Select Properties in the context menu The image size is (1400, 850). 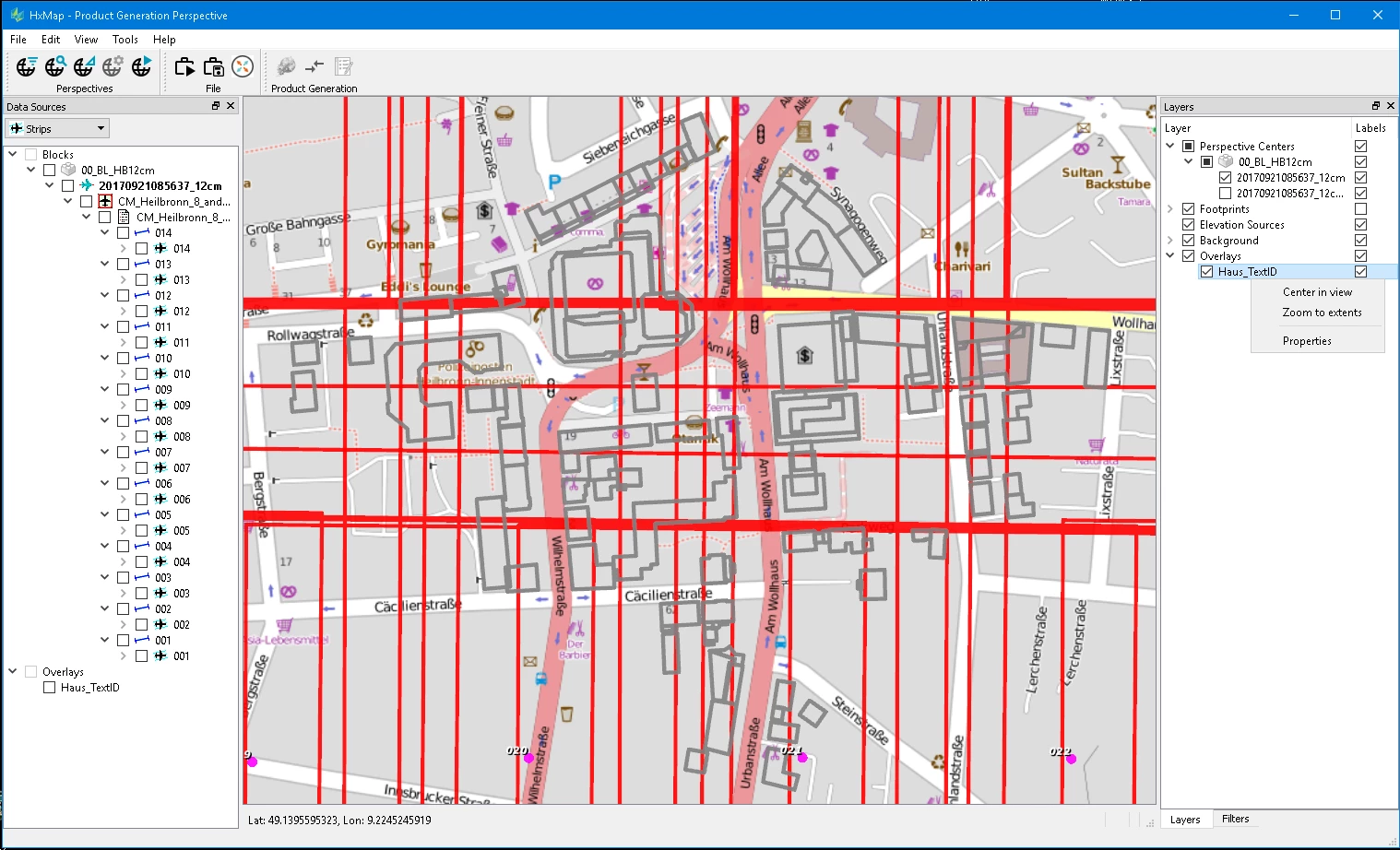click(1306, 341)
